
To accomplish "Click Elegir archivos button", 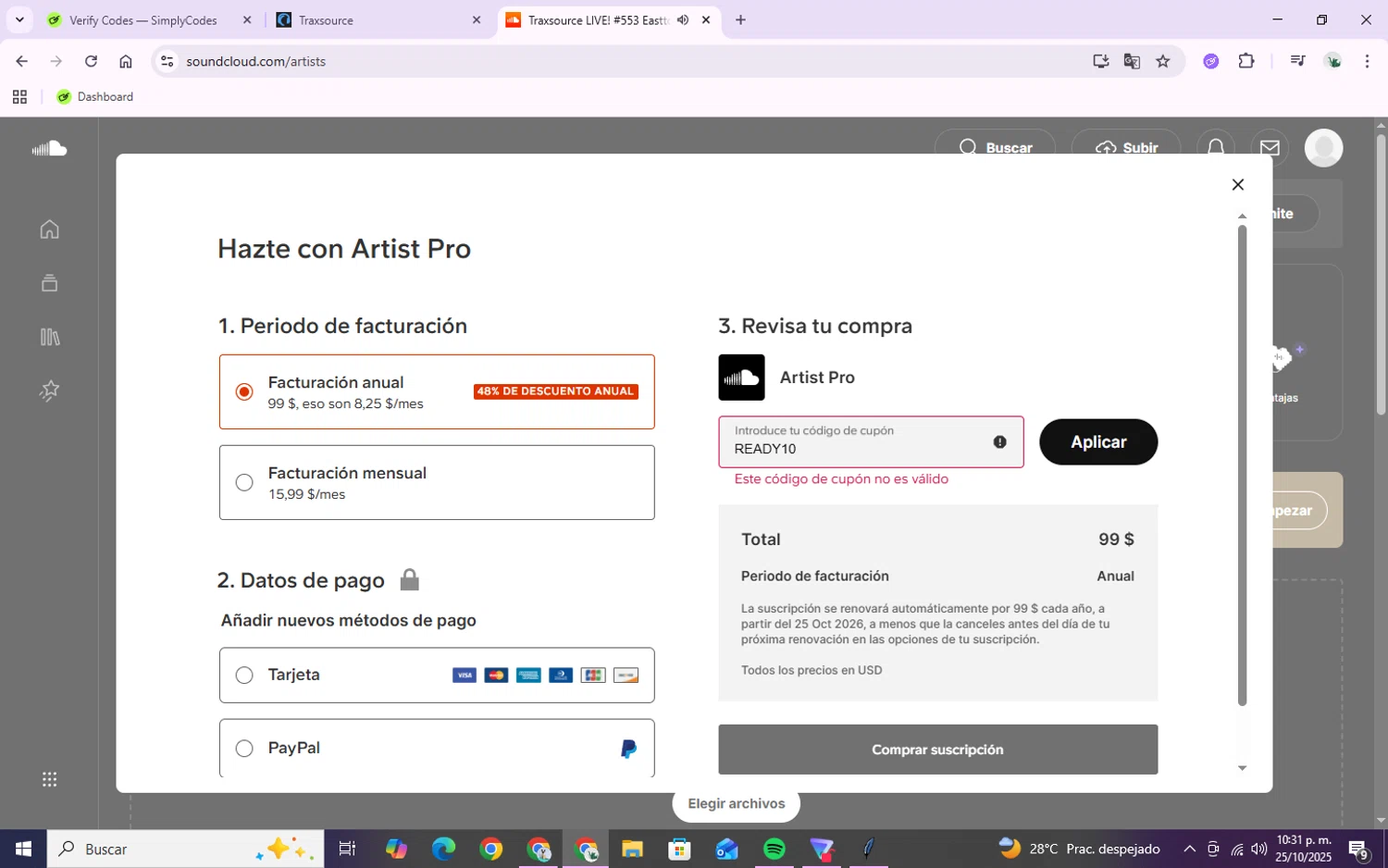I will click(x=737, y=803).
